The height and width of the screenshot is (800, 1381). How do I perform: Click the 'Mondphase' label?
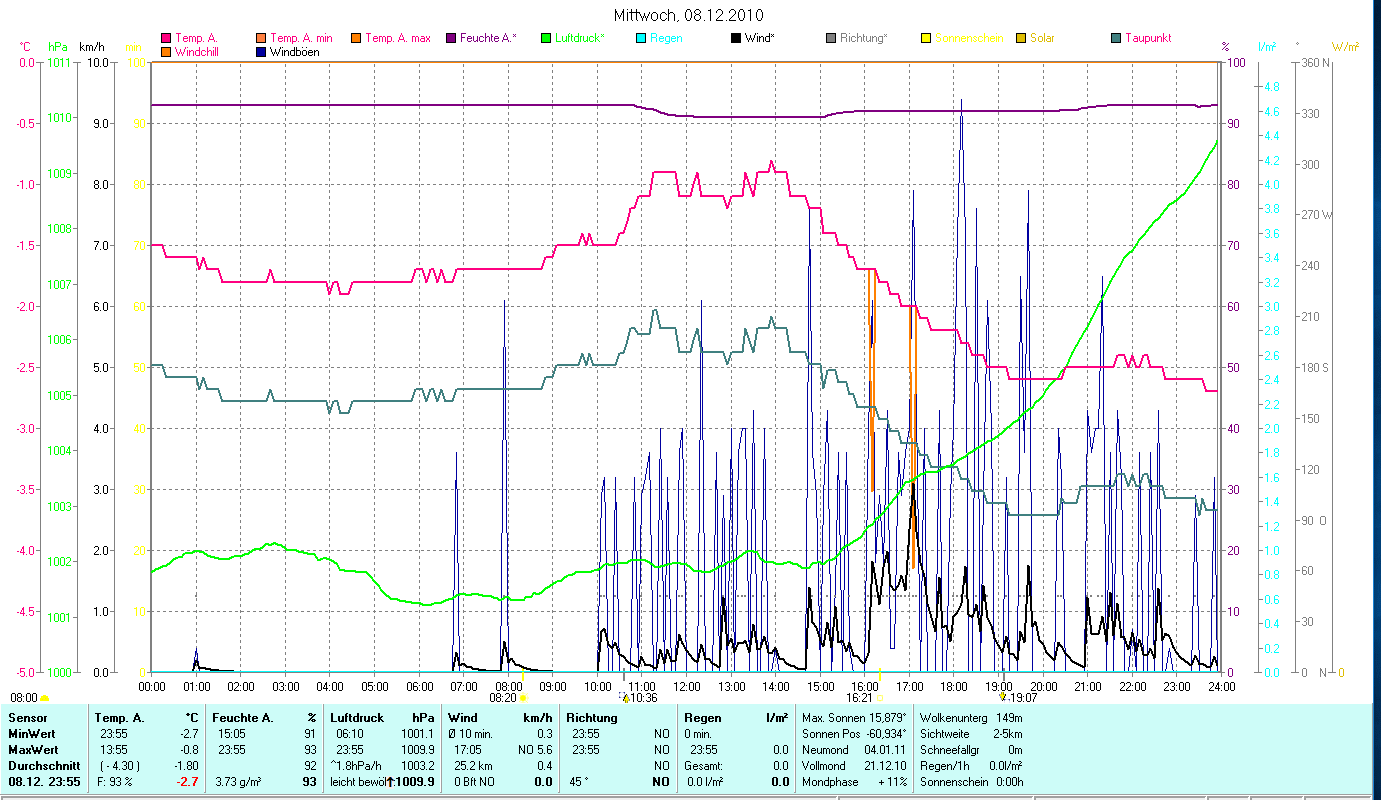point(829,782)
